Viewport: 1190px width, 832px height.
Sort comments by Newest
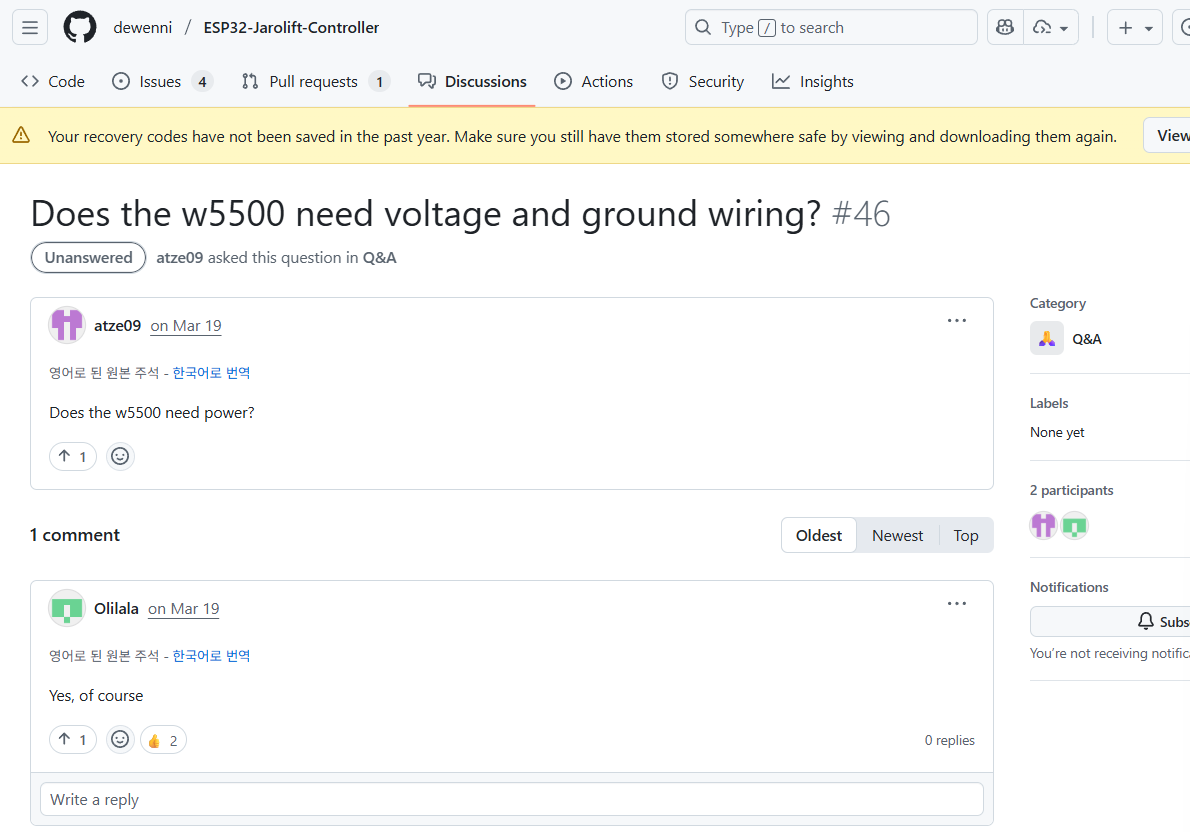897,536
